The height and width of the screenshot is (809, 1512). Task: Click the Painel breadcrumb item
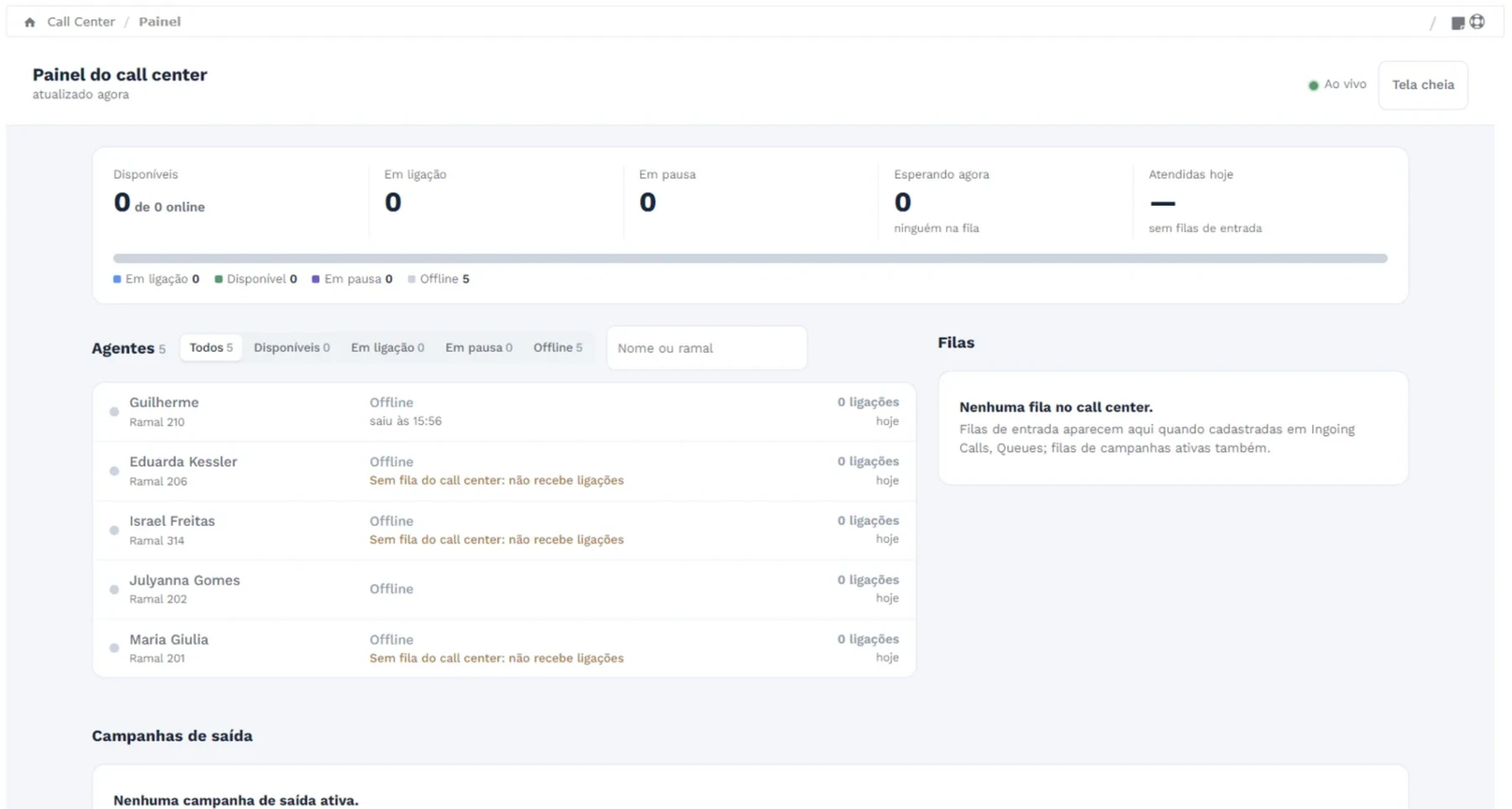click(160, 22)
